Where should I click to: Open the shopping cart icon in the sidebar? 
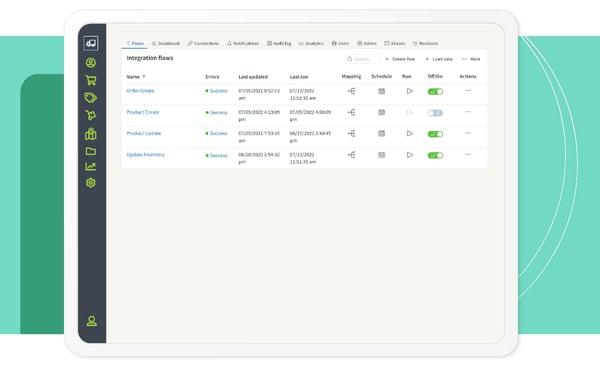point(91,80)
